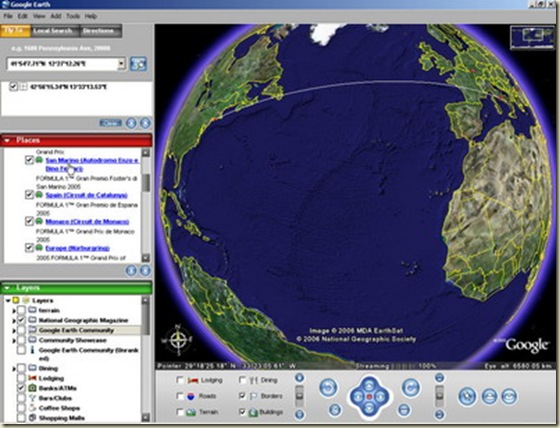Enable the Terrain checkbox in navigation panel

(180, 412)
